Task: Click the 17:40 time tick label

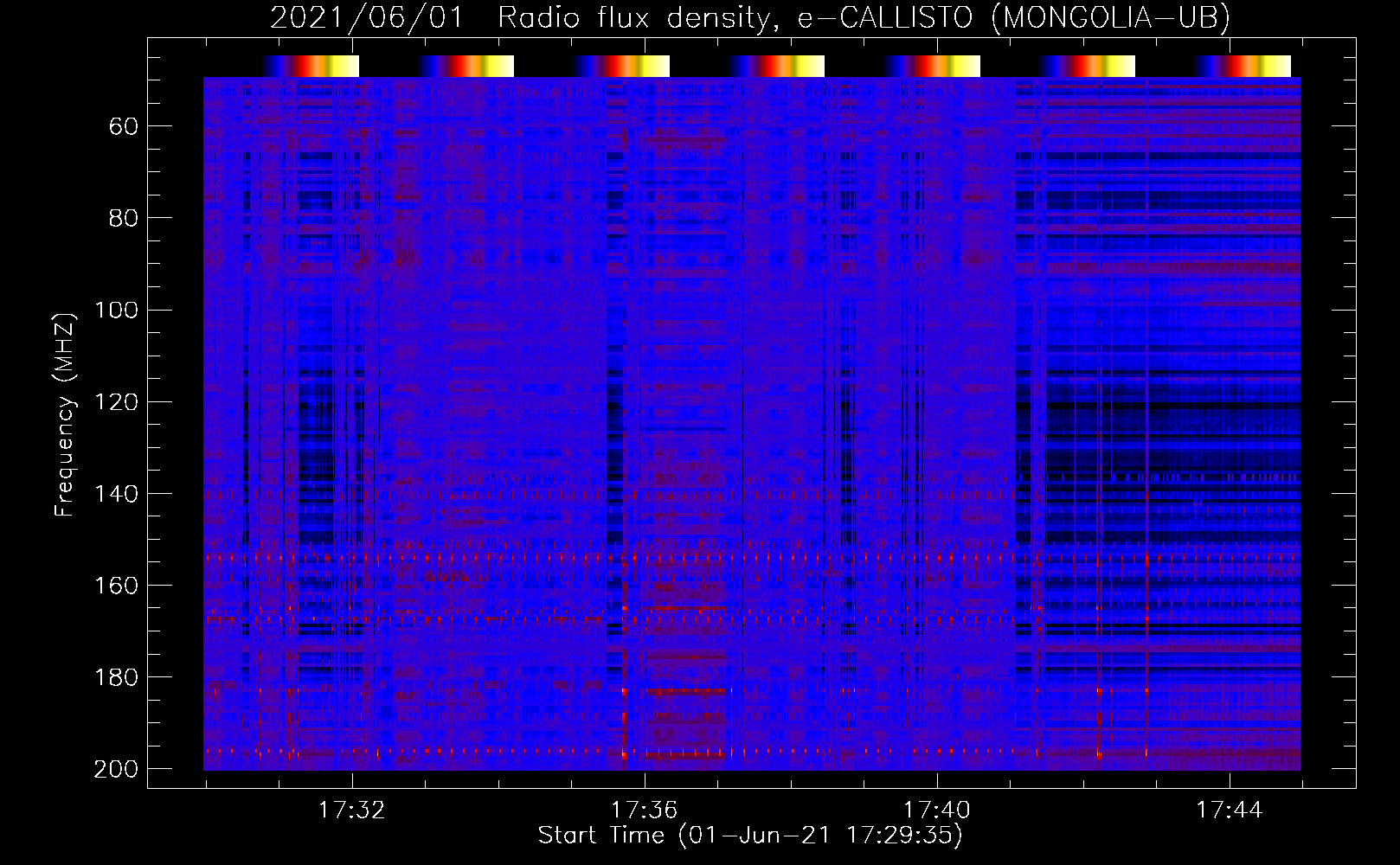Action: pos(937,811)
